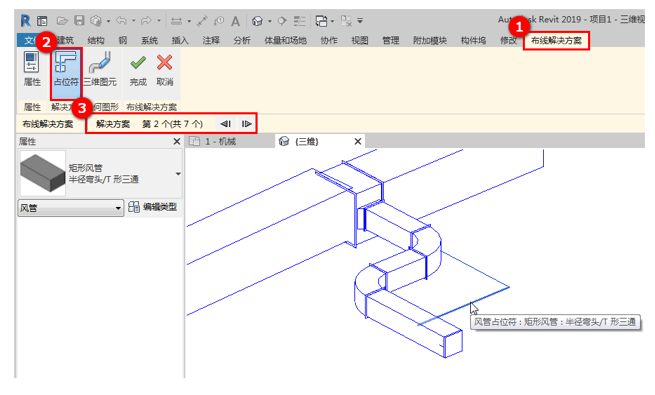The width and height of the screenshot is (655, 395).
Task: Click the 布线解决方案 options bar label
Action: [x=48, y=124]
